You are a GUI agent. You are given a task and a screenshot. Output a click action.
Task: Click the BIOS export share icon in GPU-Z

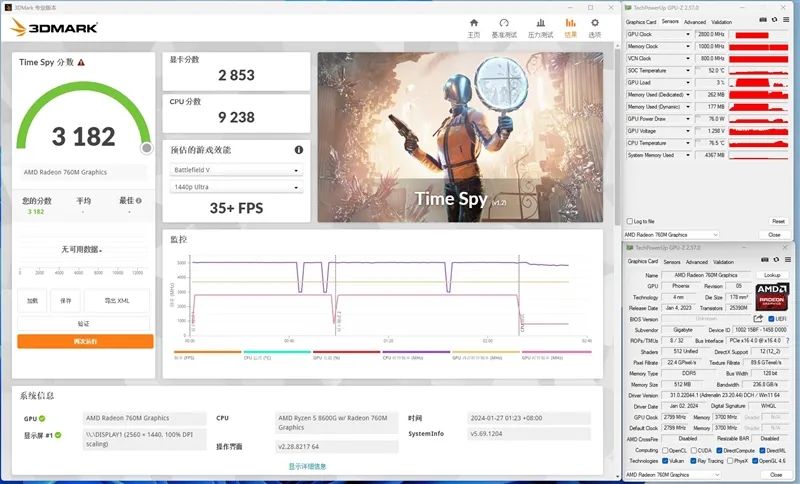point(758,319)
